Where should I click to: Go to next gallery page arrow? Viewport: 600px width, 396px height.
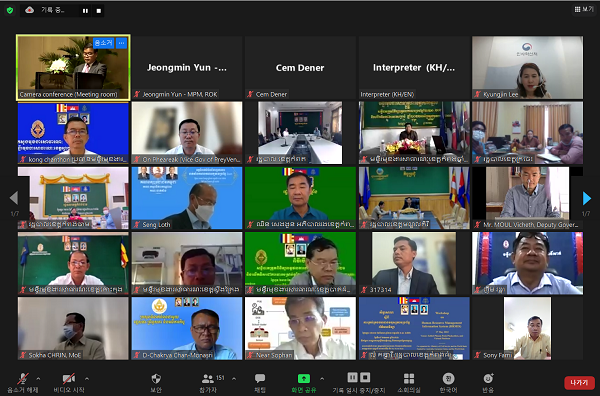pos(586,199)
